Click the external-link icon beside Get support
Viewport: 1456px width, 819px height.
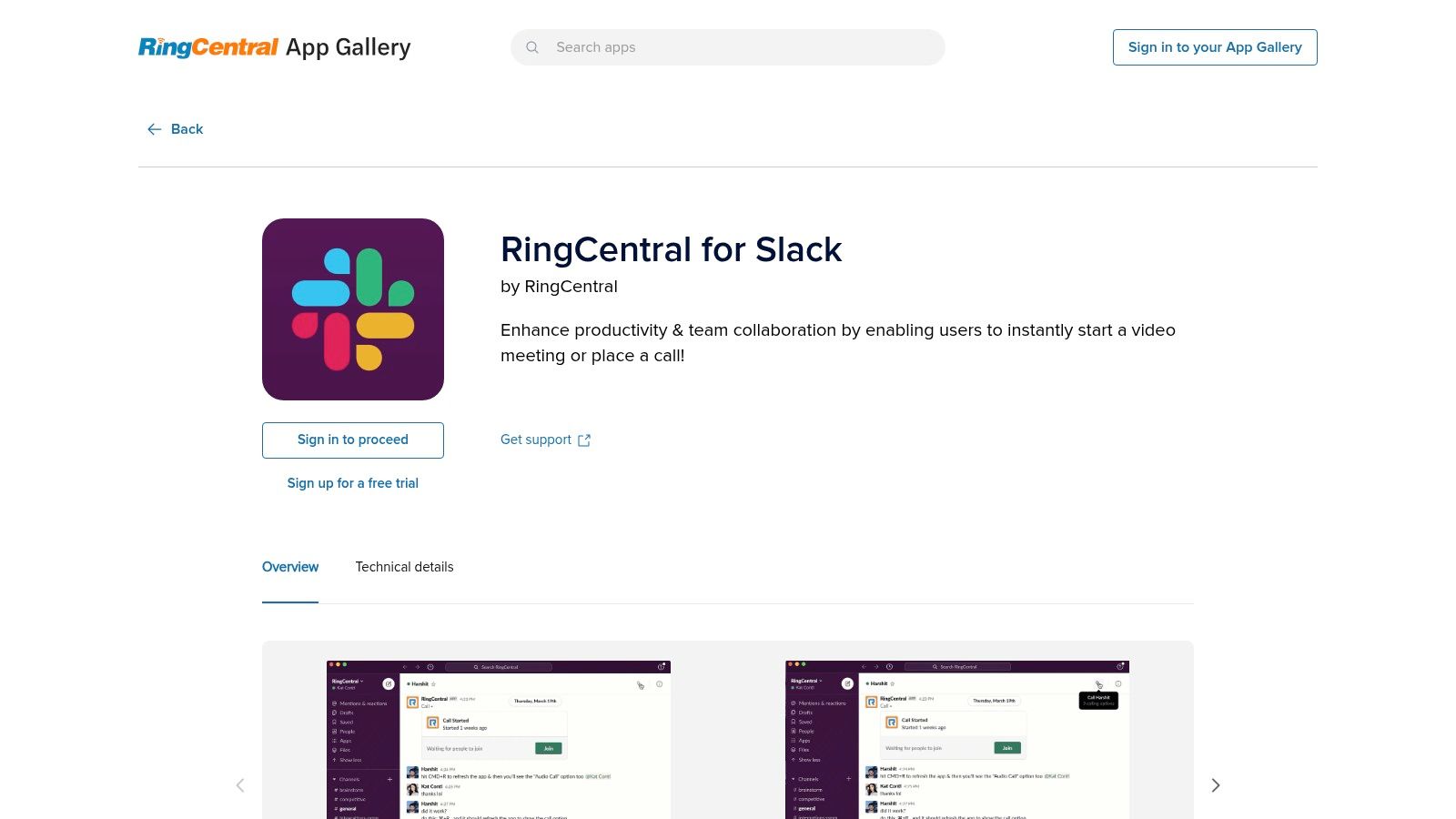pyautogui.click(x=583, y=440)
